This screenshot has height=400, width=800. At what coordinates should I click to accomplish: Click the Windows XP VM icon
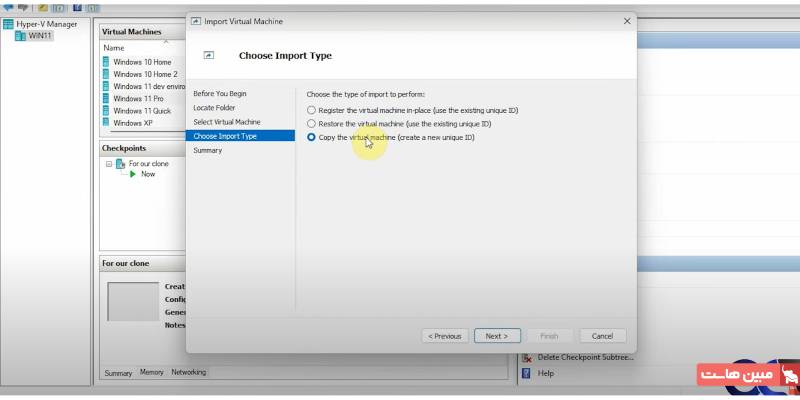tap(106, 122)
